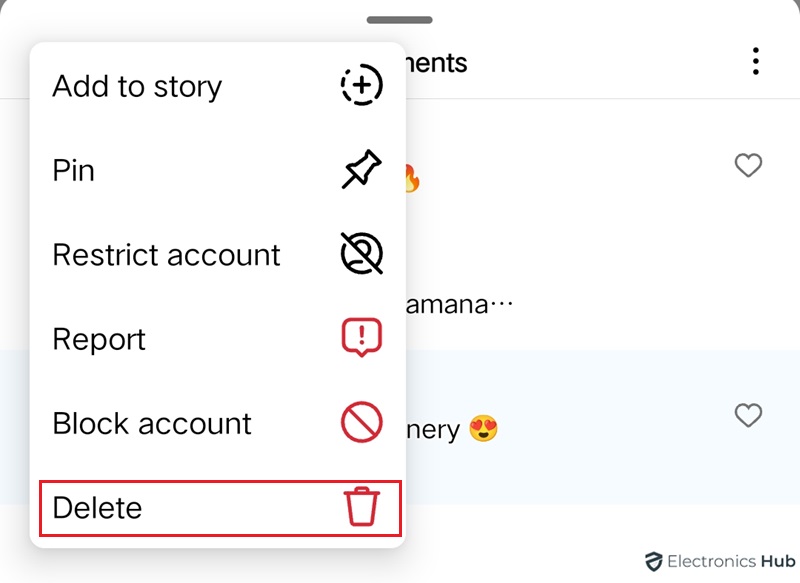Select the Add to story menu entry
The width and height of the screenshot is (800, 583).
click(x=218, y=86)
